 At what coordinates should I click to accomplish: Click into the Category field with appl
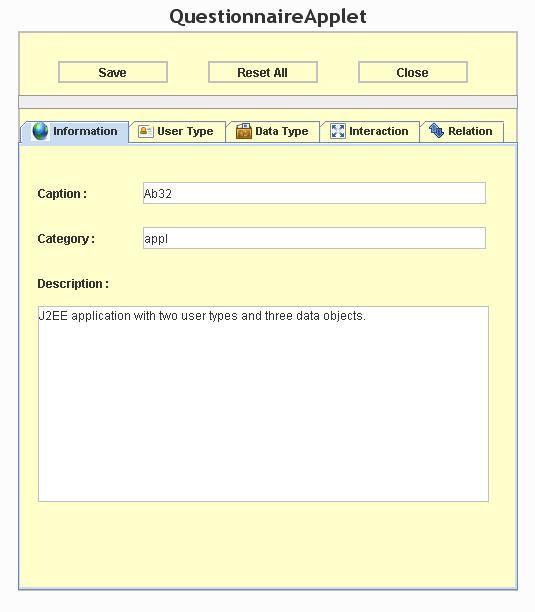tap(314, 238)
